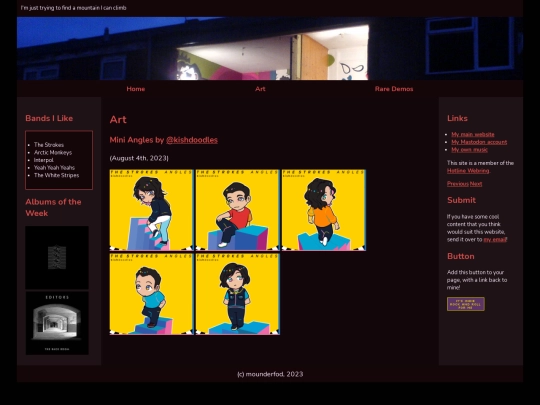This screenshot has height=405, width=540.
Task: Click the 'Bands I Like' heading
Action: [49, 118]
